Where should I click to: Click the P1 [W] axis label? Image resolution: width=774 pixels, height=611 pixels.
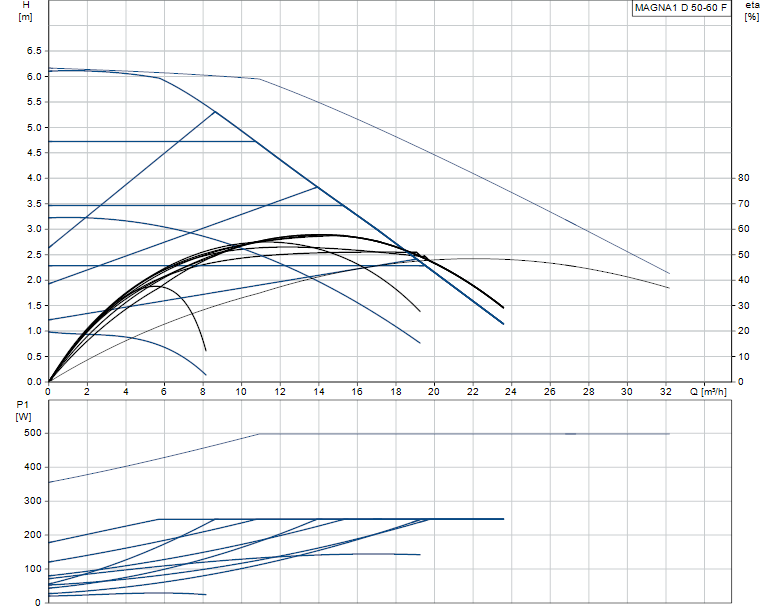[x=23, y=411]
